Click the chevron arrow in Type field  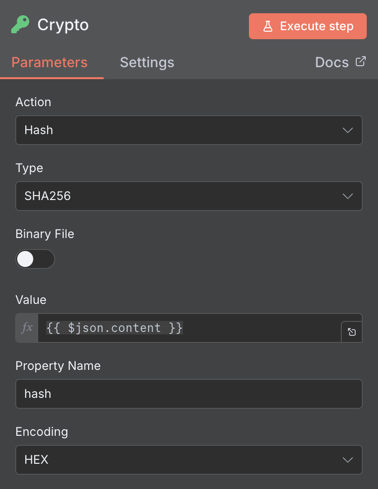pyautogui.click(x=348, y=196)
